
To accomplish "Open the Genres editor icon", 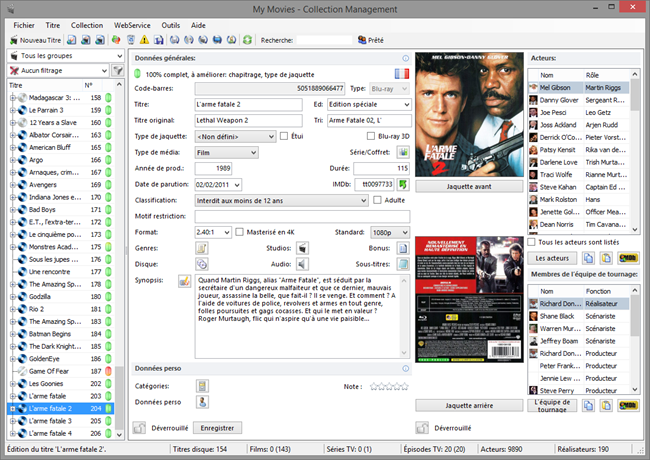I will tap(202, 248).
